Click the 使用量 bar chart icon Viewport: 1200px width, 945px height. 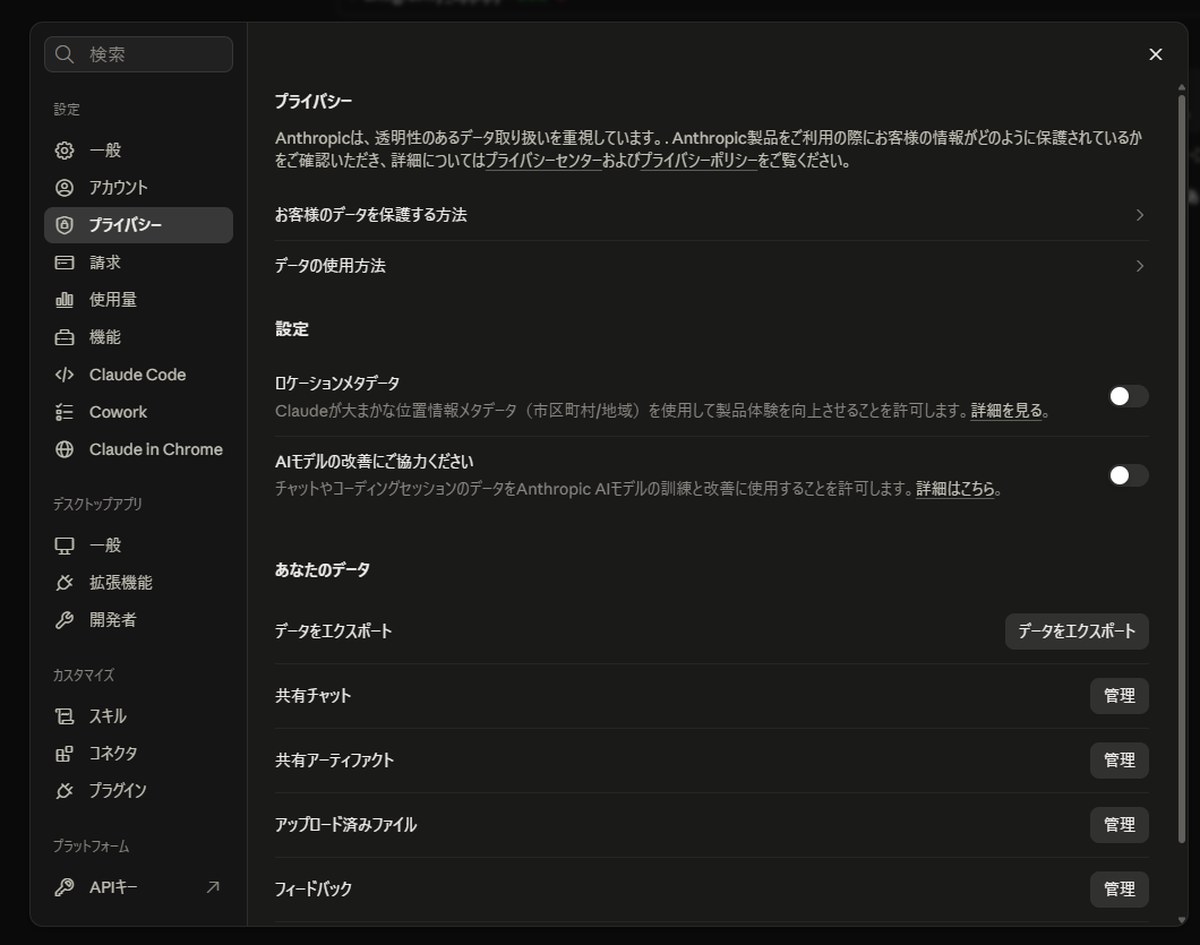[x=65, y=299]
